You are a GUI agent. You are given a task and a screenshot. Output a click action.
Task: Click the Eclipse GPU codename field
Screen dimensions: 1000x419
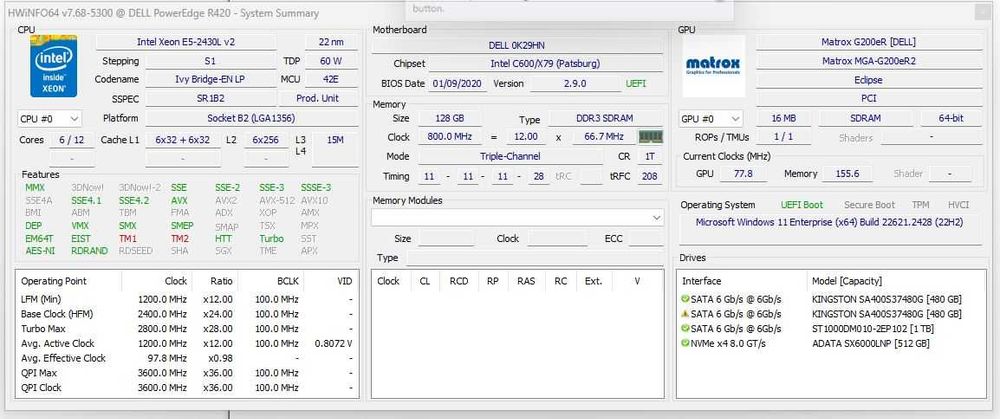869,80
